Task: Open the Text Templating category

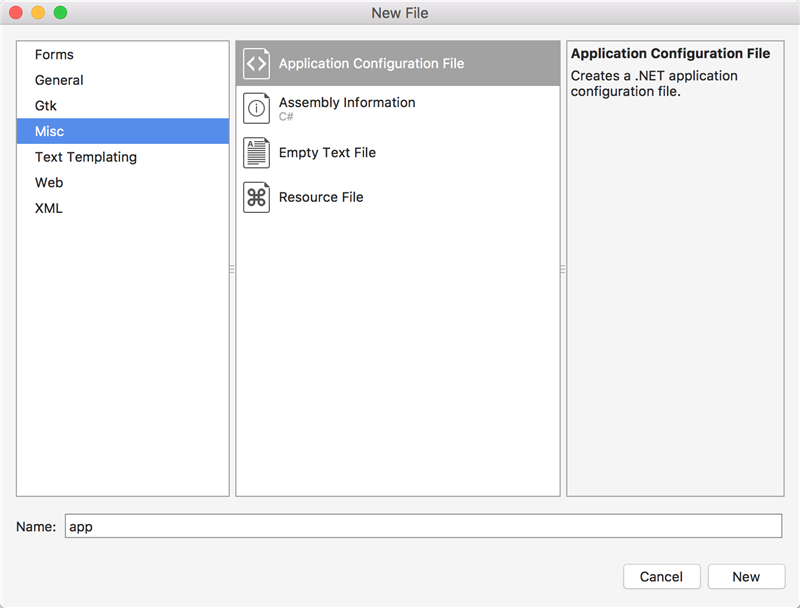Action: [122, 157]
